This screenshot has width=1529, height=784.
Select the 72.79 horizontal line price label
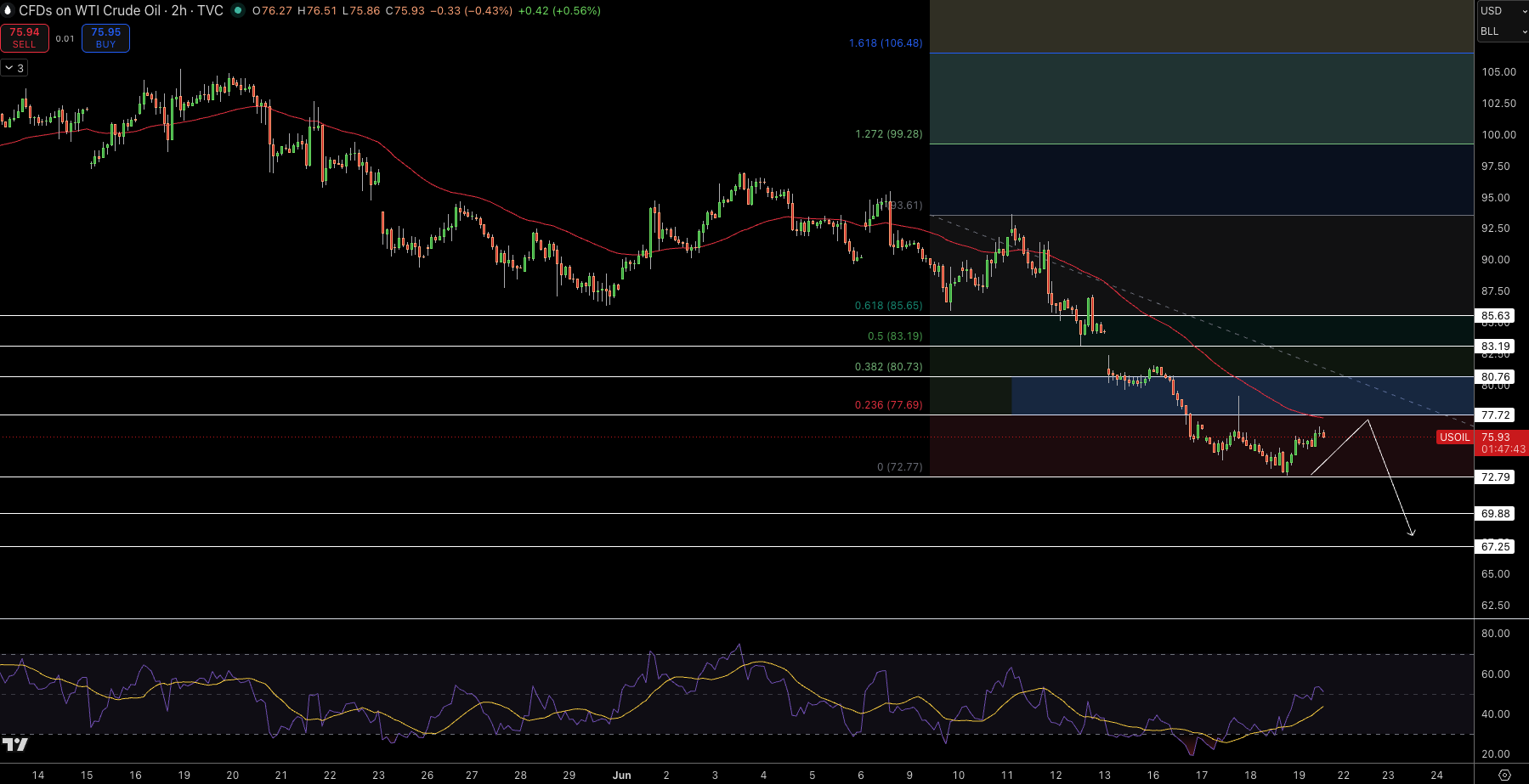[x=1496, y=477]
